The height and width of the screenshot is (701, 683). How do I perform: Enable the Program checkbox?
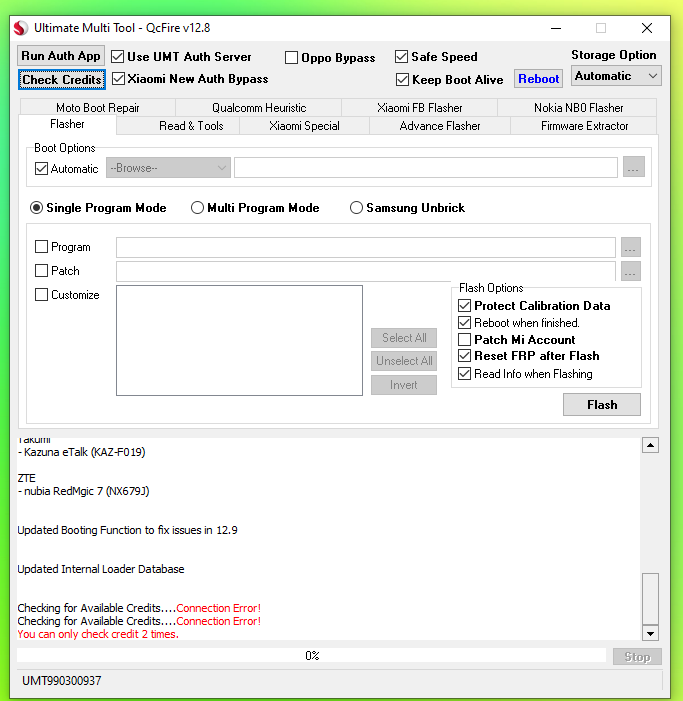coord(41,247)
